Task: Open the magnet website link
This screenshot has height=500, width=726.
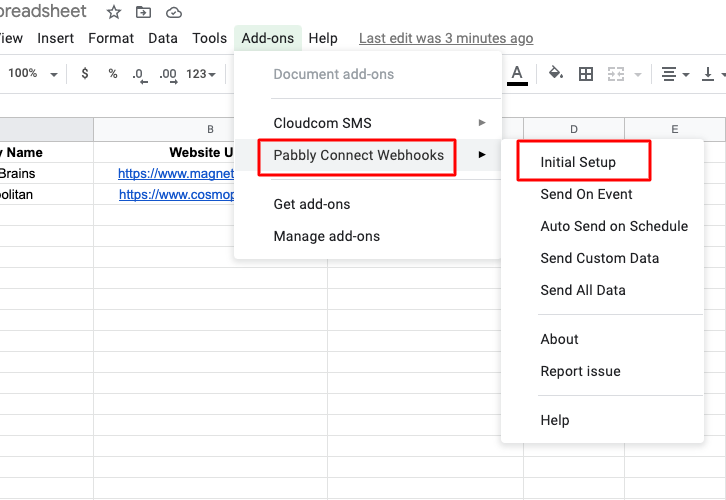Action: 176,173
